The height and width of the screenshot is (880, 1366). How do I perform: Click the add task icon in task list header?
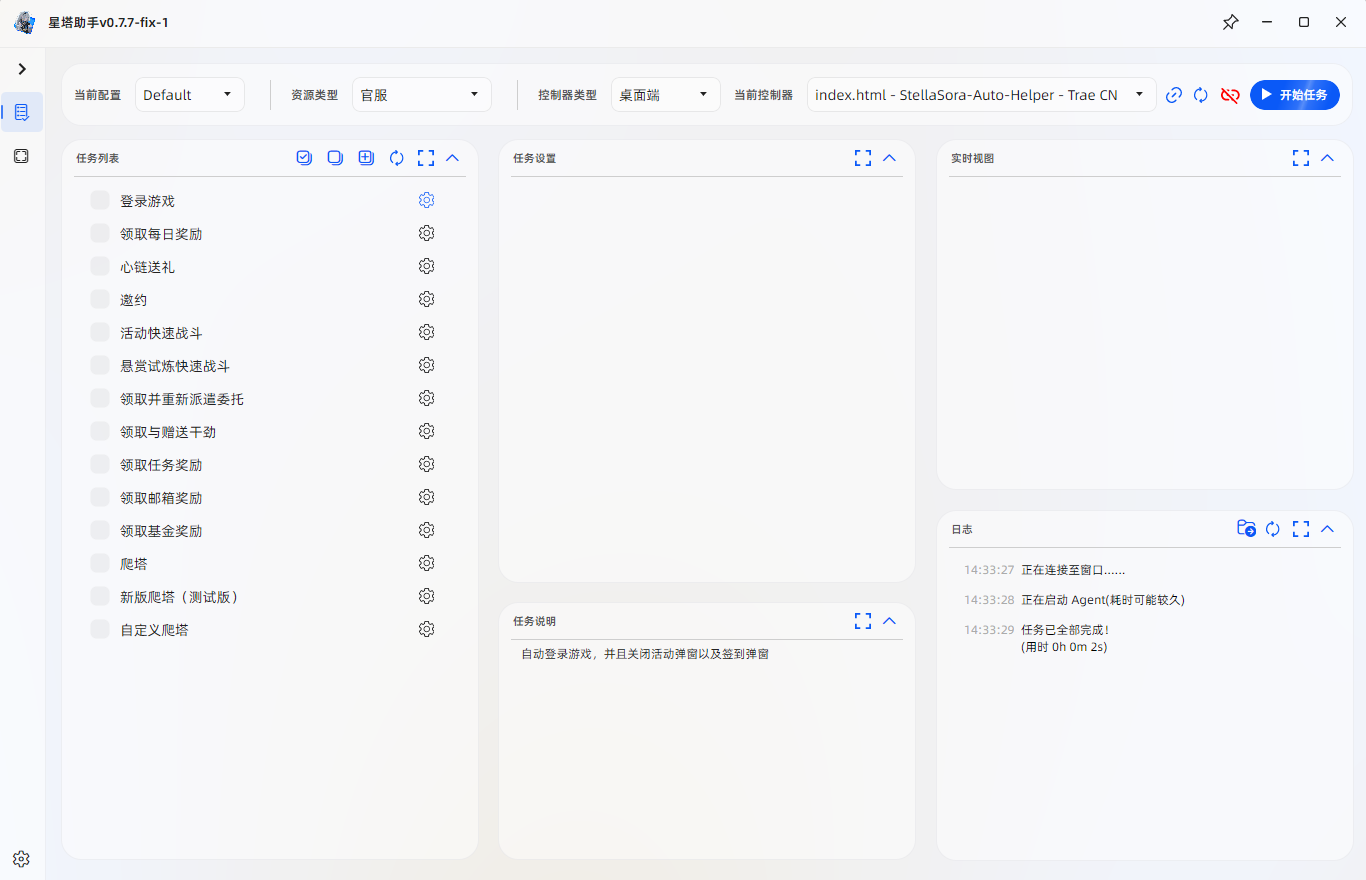[x=366, y=158]
